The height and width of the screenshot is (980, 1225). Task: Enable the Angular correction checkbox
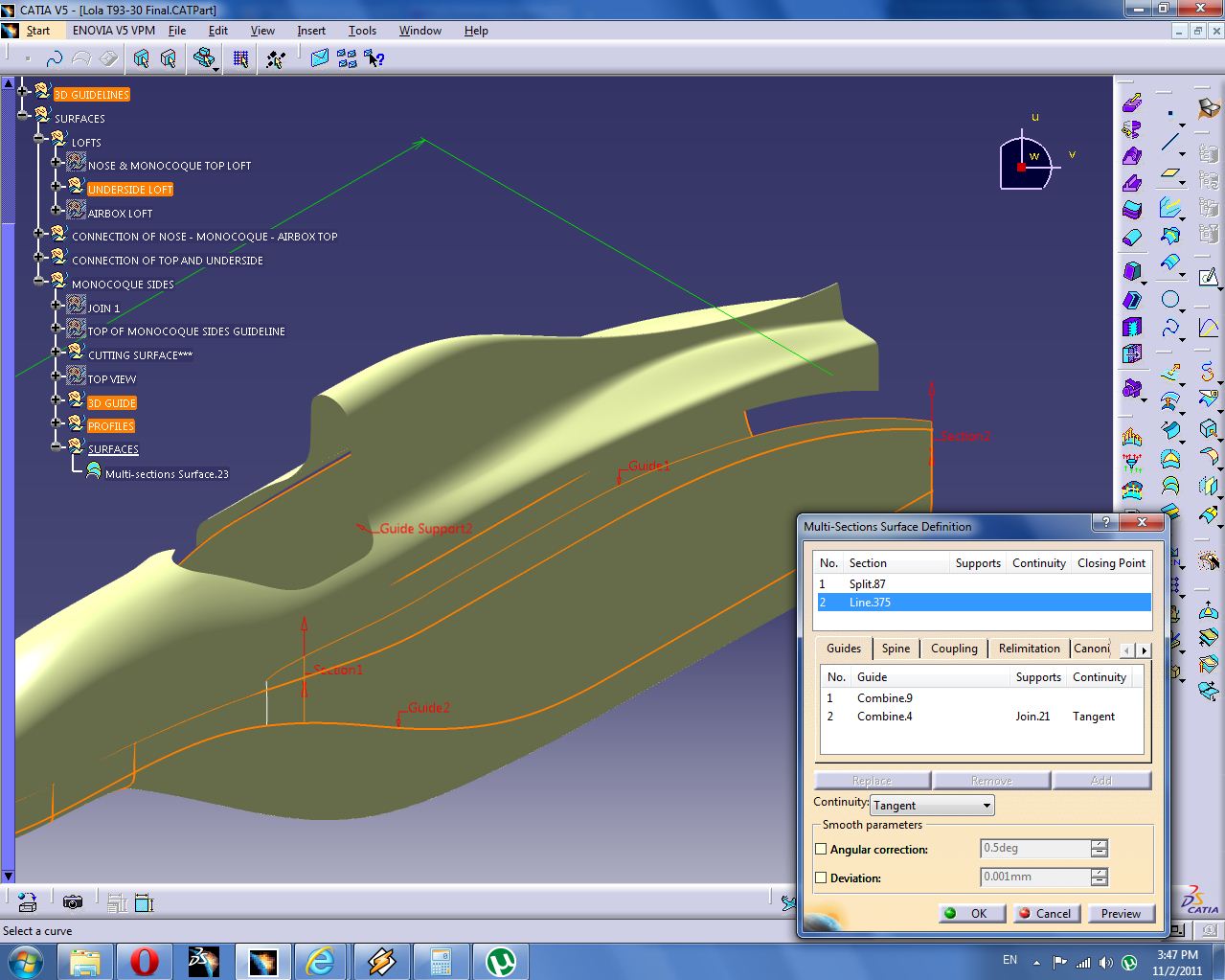(821, 849)
